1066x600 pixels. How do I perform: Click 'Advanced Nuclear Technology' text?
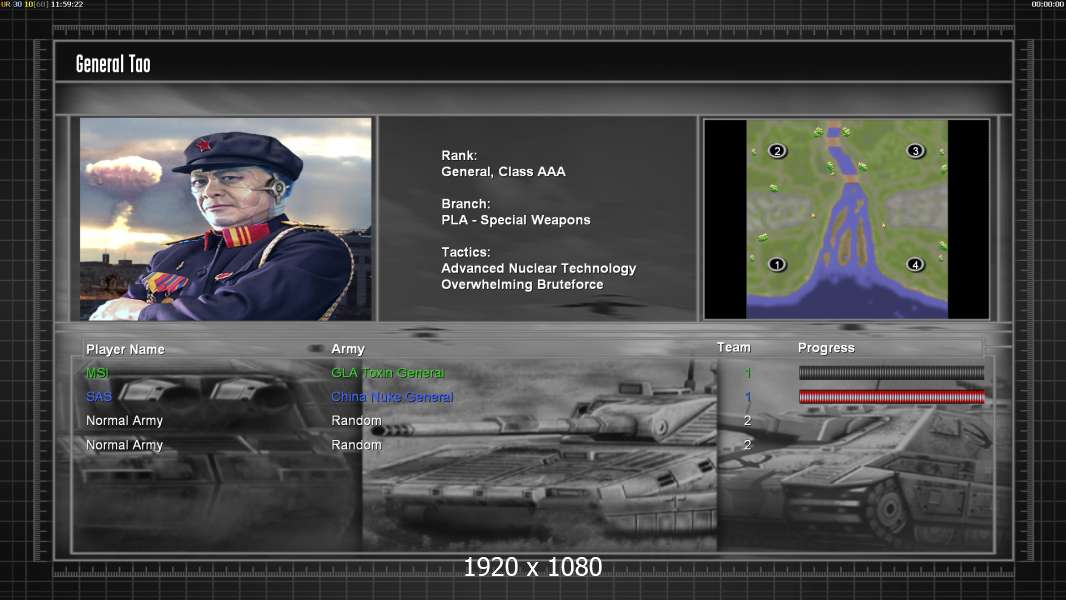pyautogui.click(x=538, y=268)
